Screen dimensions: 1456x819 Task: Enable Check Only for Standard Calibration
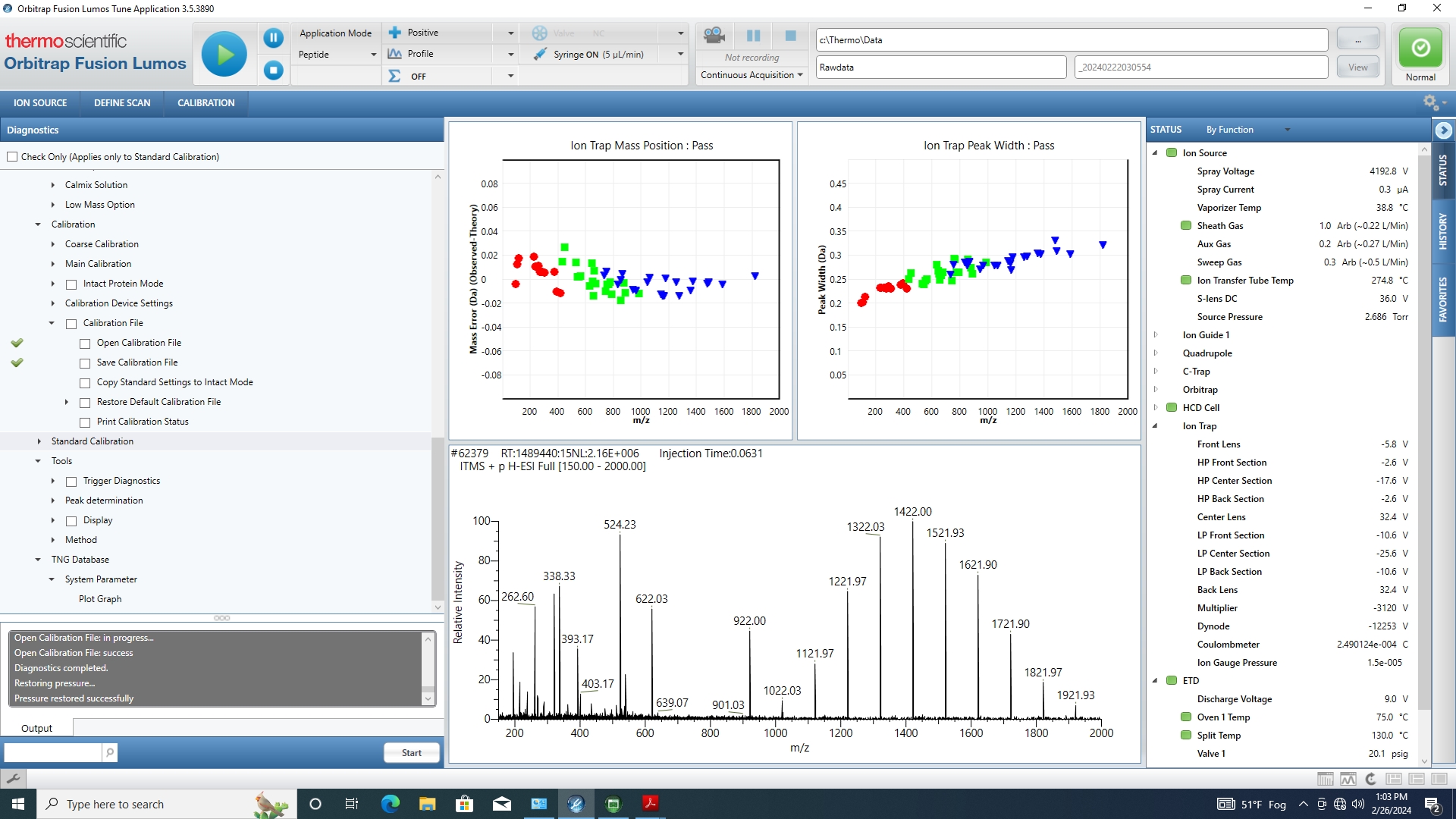point(12,156)
